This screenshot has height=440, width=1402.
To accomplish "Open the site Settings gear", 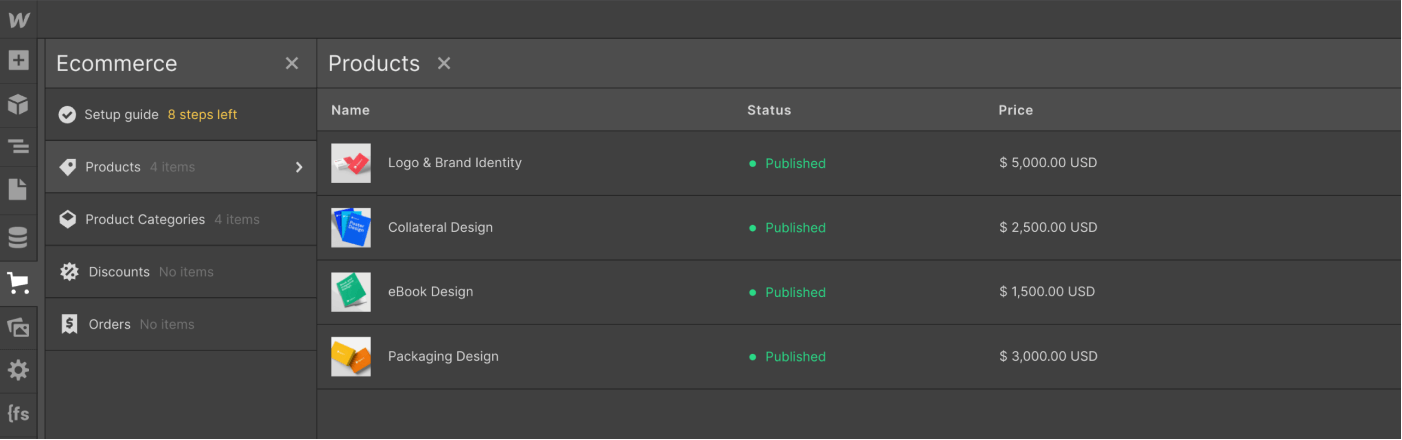I will 18,370.
